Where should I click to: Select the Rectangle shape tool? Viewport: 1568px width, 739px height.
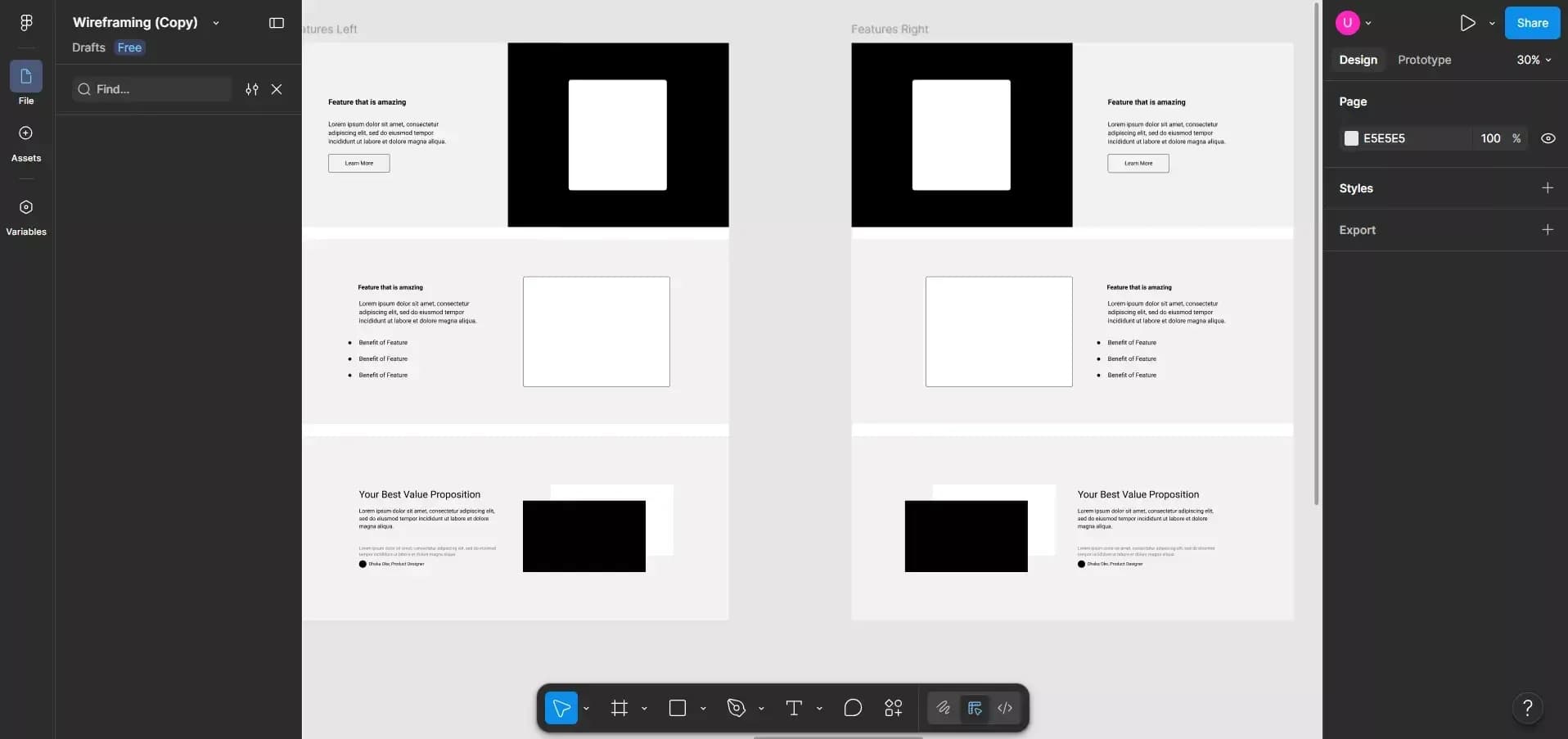[x=678, y=708]
